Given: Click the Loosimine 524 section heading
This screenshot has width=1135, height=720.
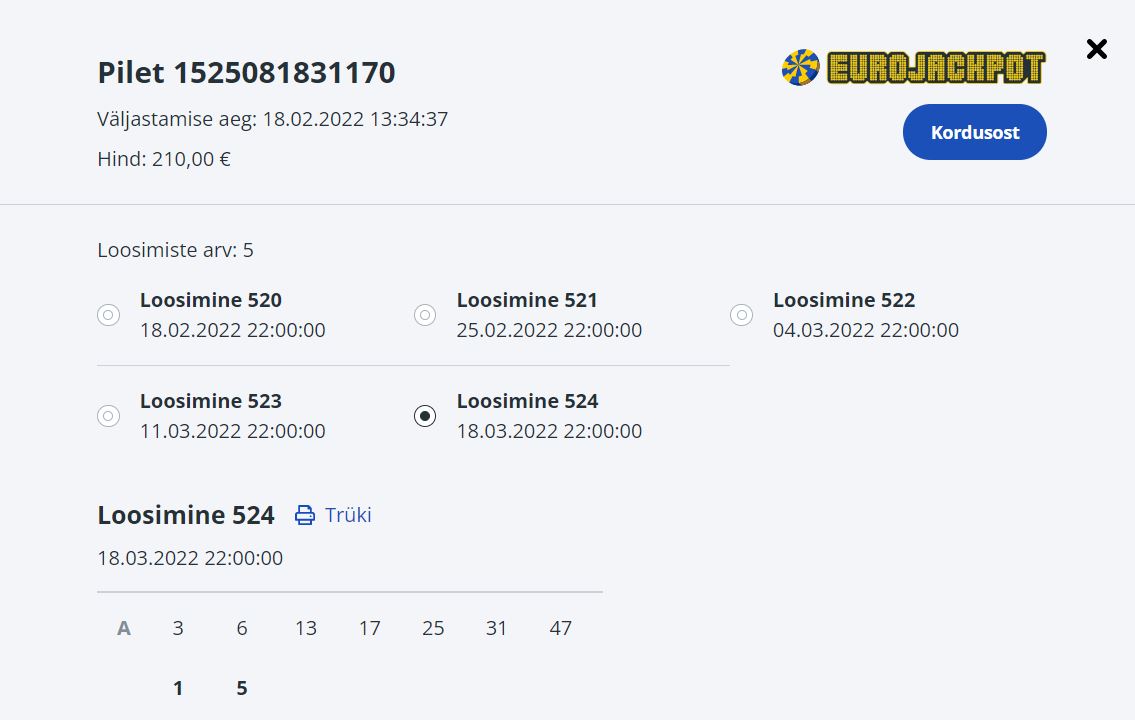Looking at the screenshot, I should [186, 515].
